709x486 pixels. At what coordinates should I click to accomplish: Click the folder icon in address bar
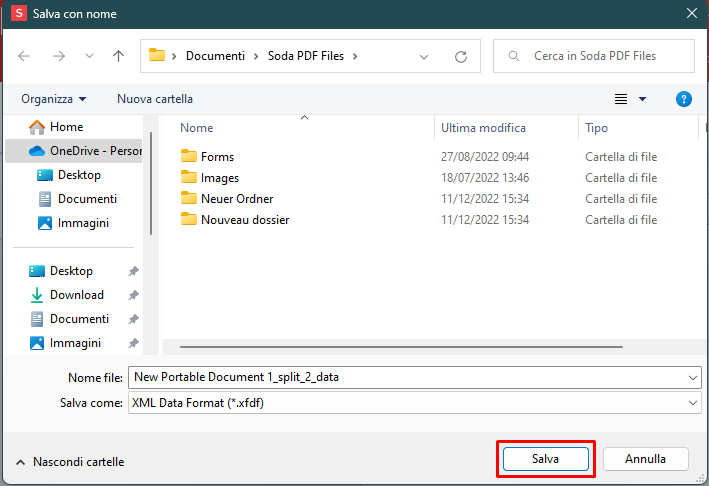[x=157, y=55]
